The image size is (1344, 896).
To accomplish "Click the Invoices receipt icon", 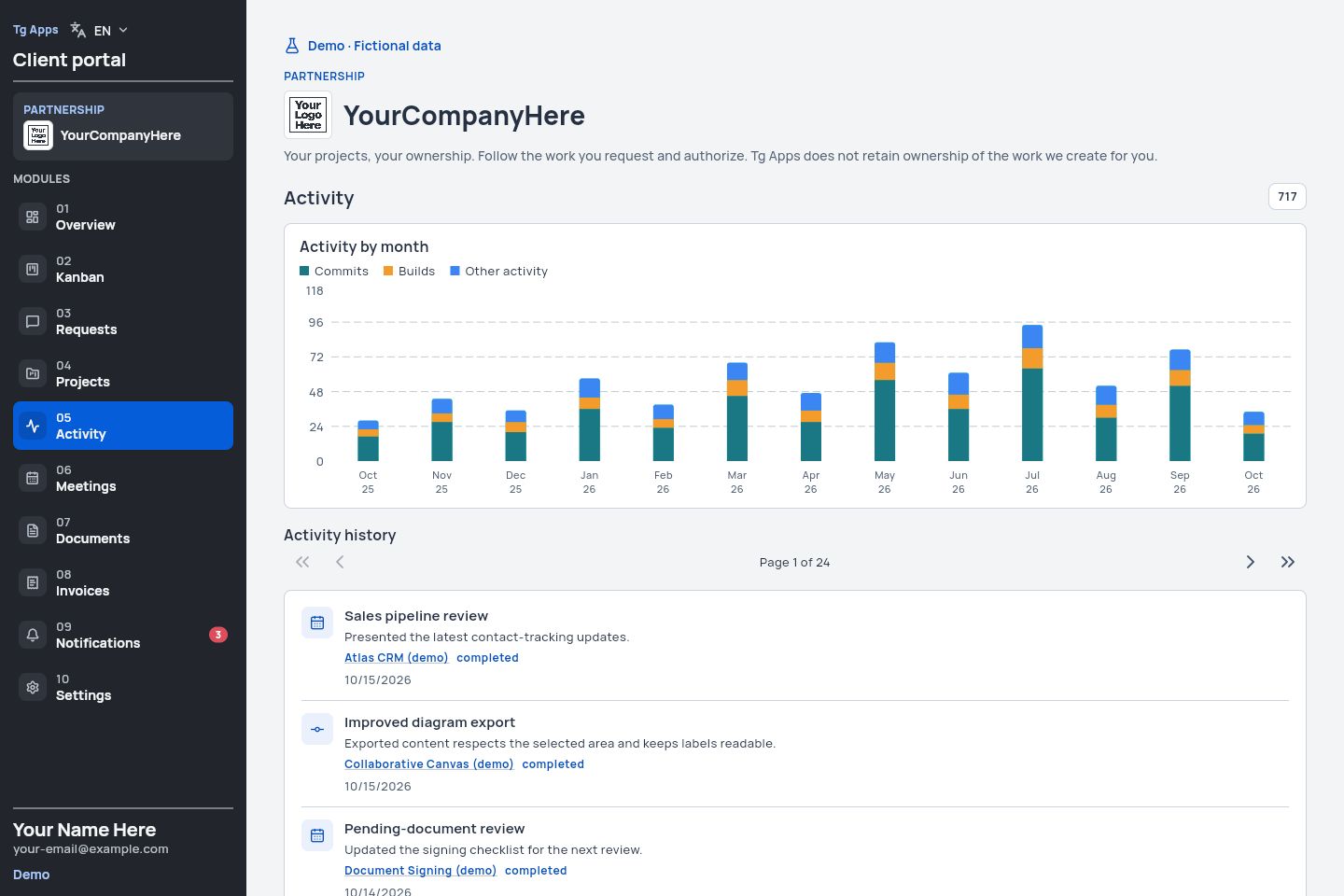I will [33, 582].
